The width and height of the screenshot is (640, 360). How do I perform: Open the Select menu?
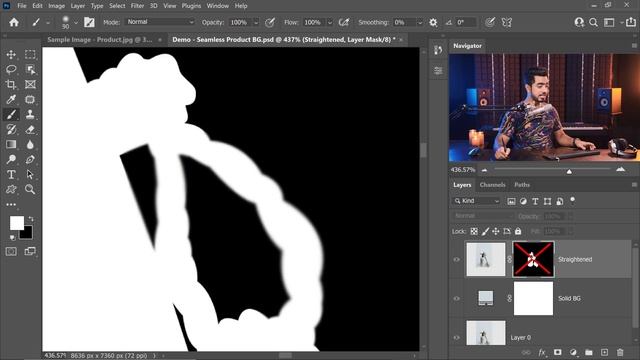(117, 6)
